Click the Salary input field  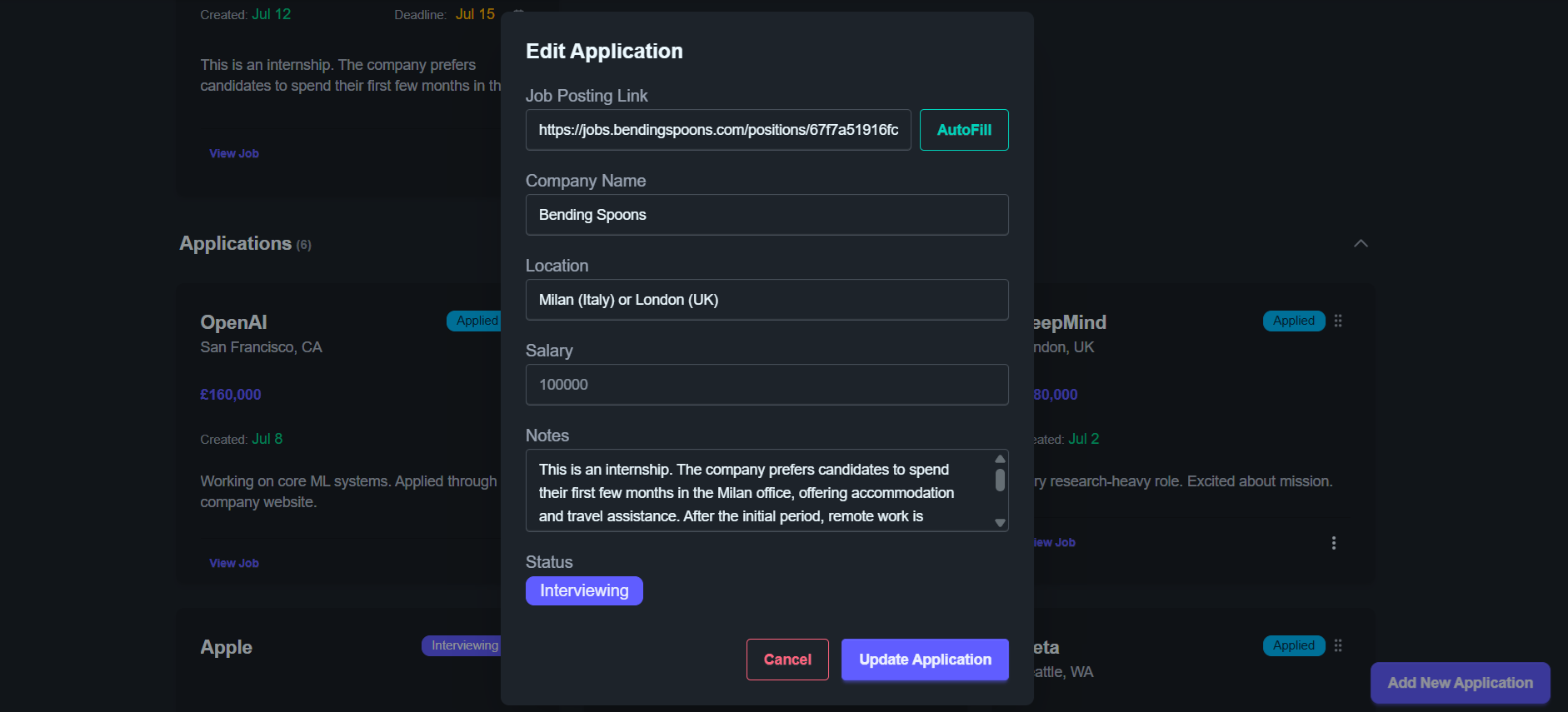point(767,385)
